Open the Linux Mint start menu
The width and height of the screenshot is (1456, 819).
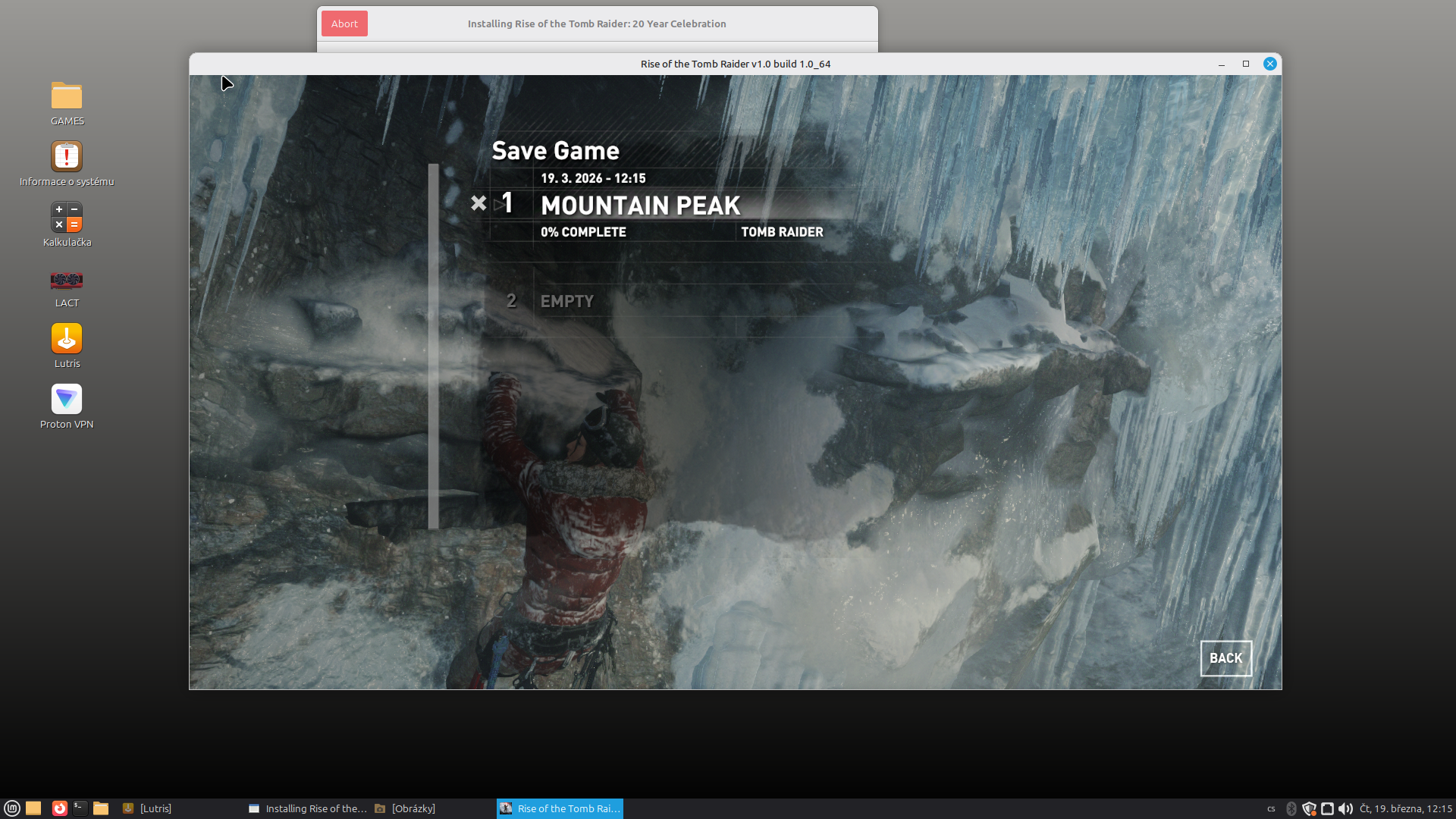click(12, 808)
